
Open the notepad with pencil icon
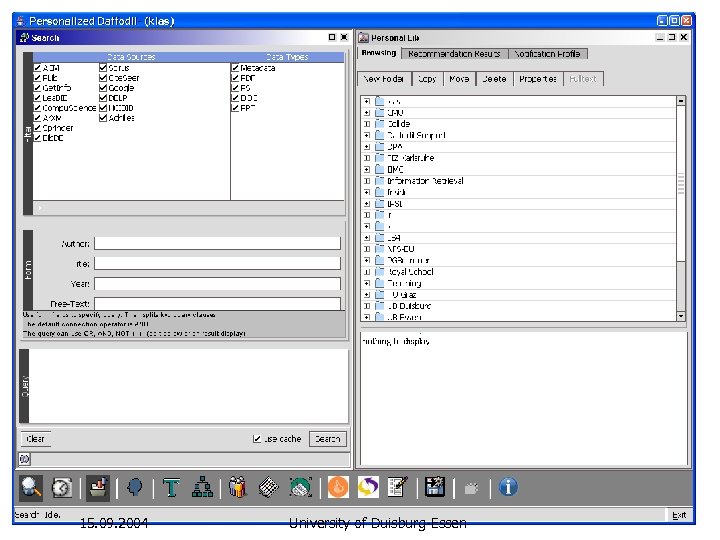(397, 487)
